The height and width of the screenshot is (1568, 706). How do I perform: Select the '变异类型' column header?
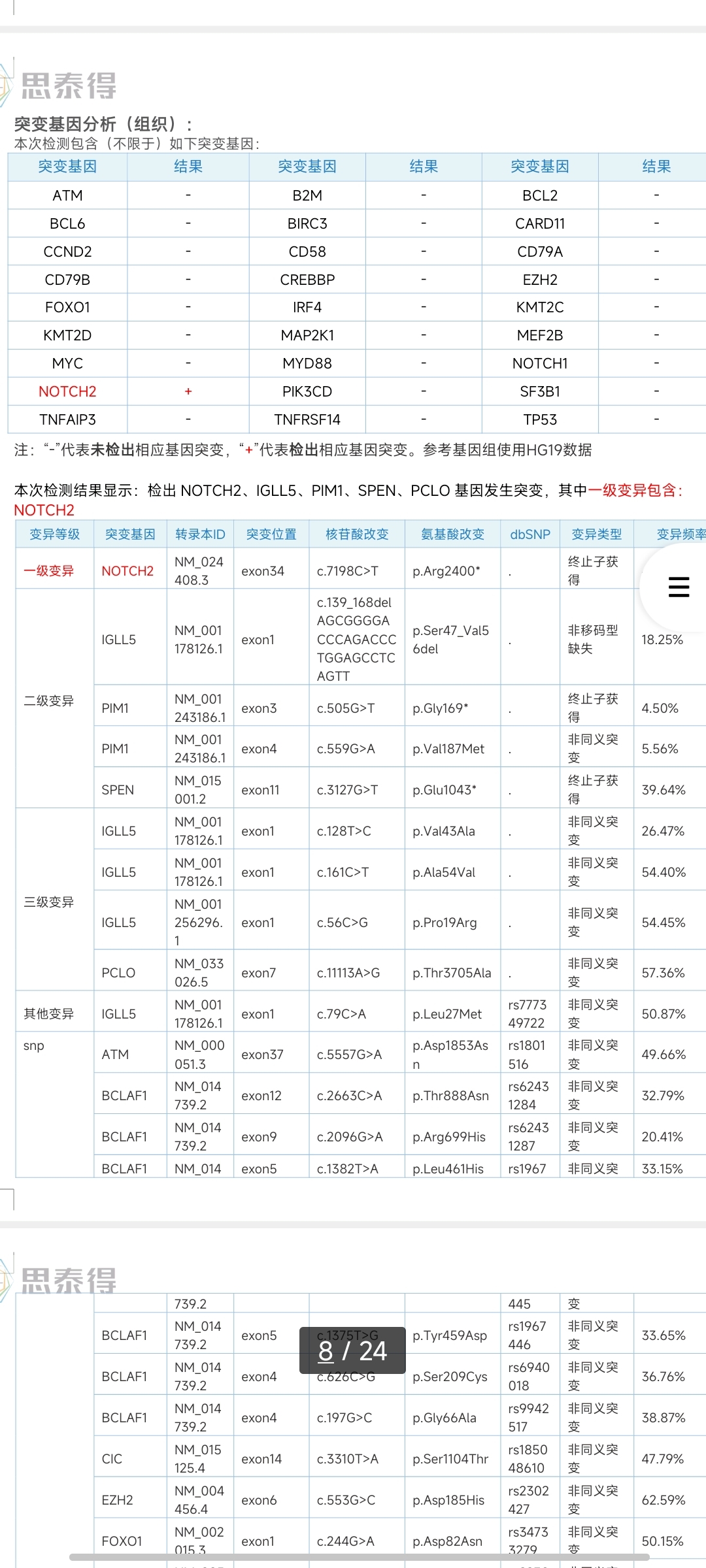[x=597, y=534]
